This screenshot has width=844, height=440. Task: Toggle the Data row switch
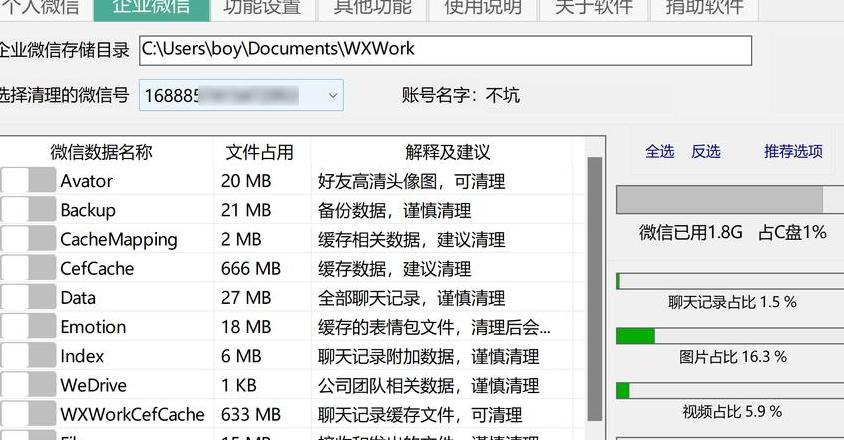point(28,297)
